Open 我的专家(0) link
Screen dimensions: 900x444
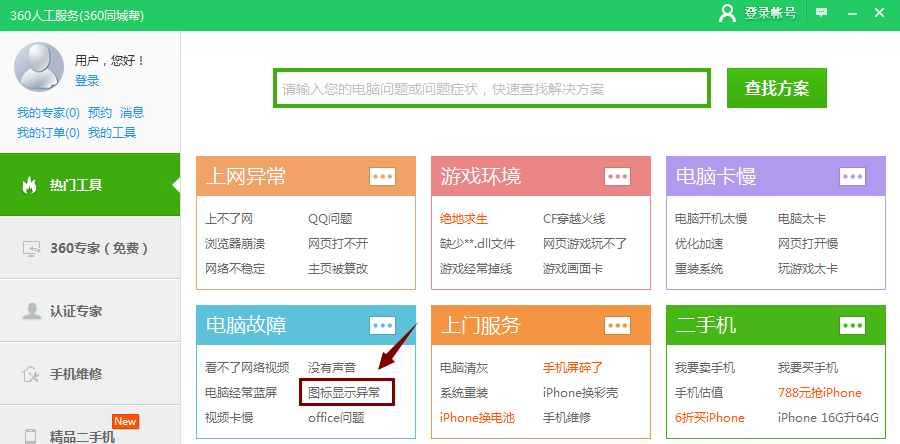coord(48,112)
